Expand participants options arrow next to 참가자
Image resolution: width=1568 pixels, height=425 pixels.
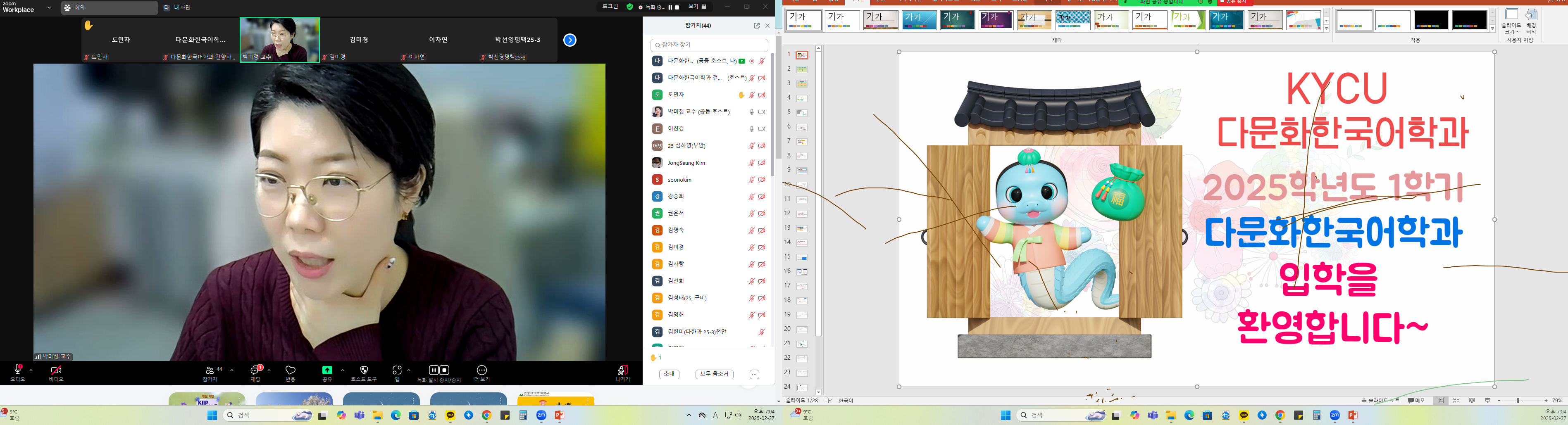tap(231, 370)
